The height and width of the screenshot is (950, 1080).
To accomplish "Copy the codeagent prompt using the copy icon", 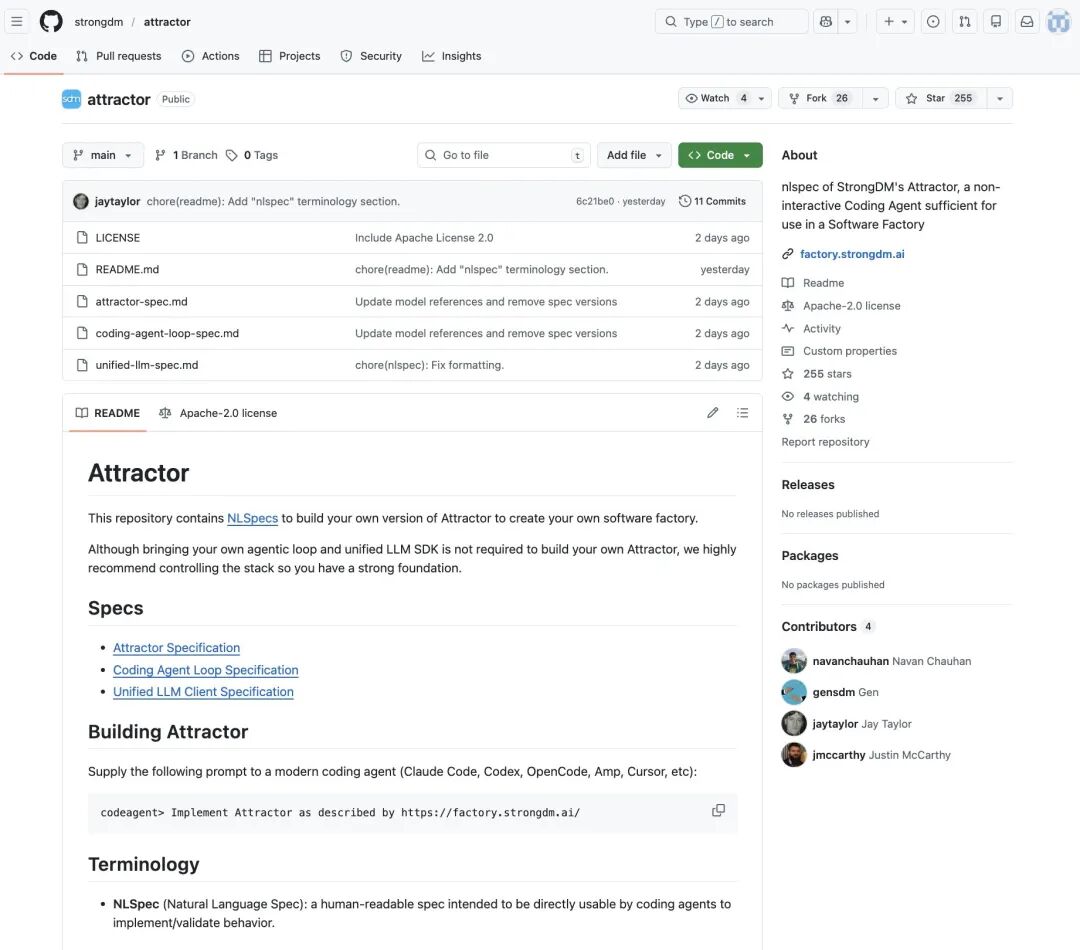I will coord(718,810).
